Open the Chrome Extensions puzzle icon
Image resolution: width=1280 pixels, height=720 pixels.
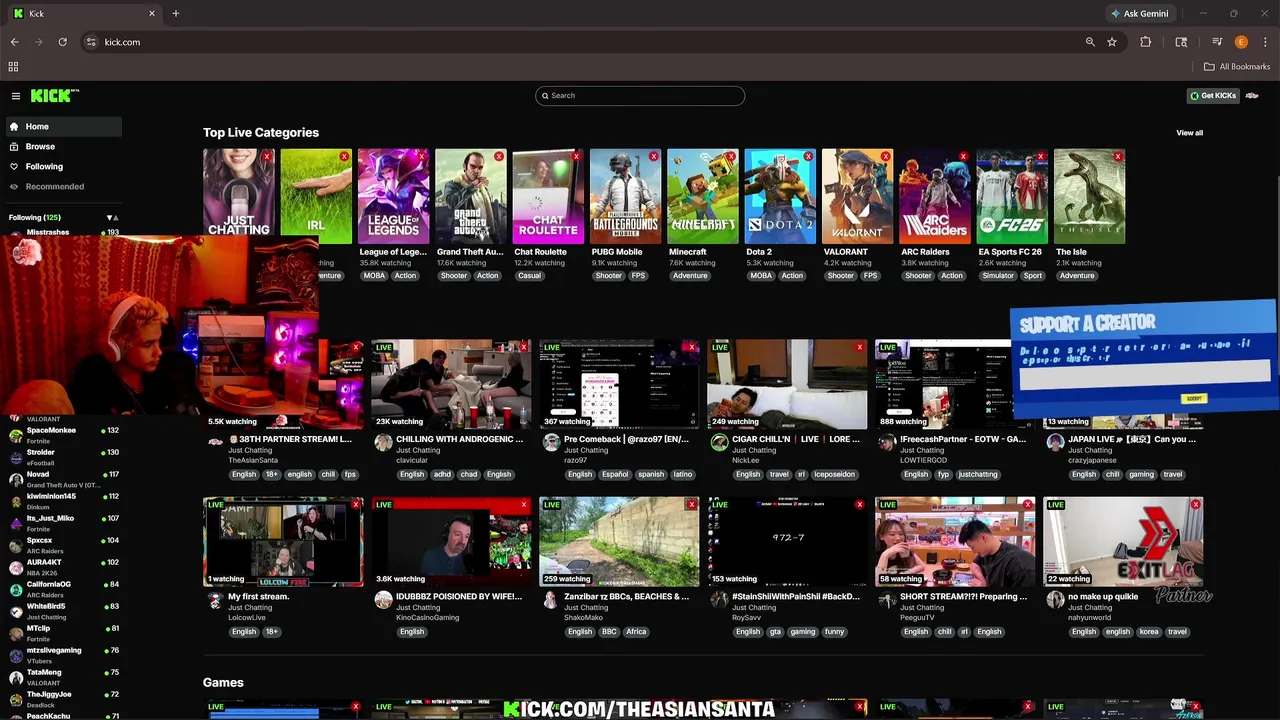pos(1146,42)
